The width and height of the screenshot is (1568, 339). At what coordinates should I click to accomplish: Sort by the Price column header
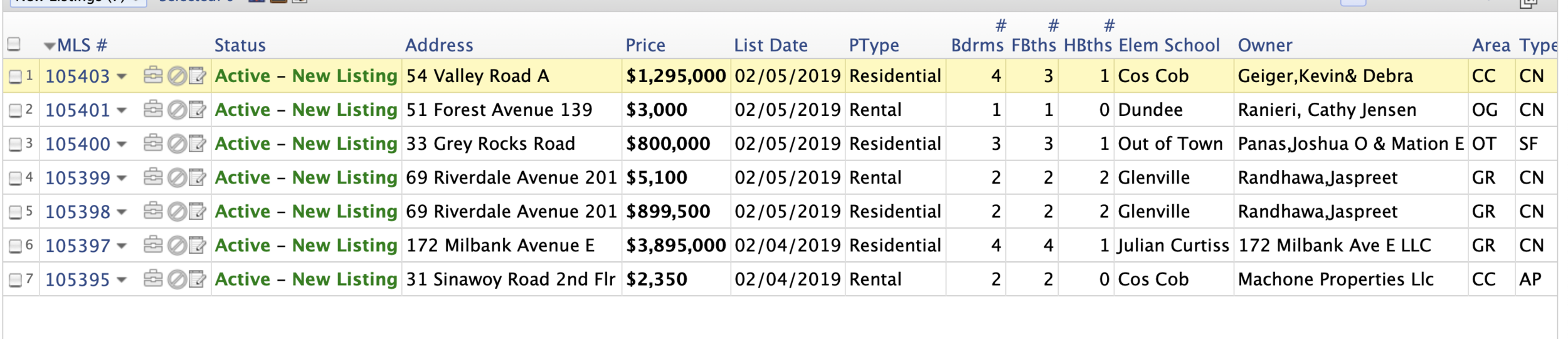(645, 45)
